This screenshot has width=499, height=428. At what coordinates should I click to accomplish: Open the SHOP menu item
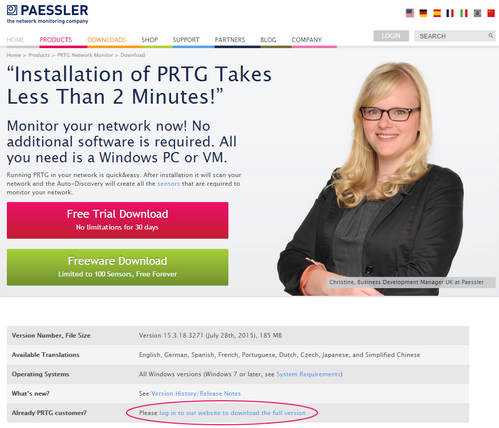[x=149, y=40]
